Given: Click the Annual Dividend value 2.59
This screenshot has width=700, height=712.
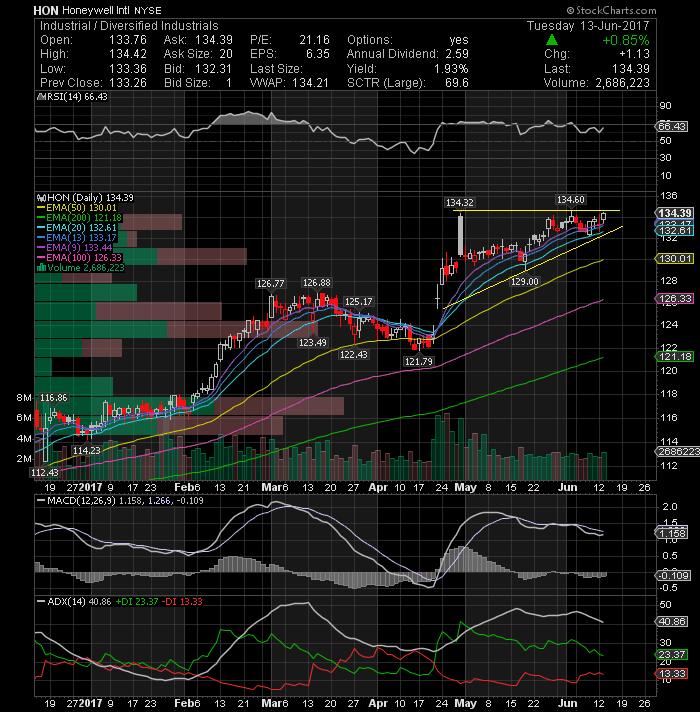Looking at the screenshot, I should coord(457,54).
